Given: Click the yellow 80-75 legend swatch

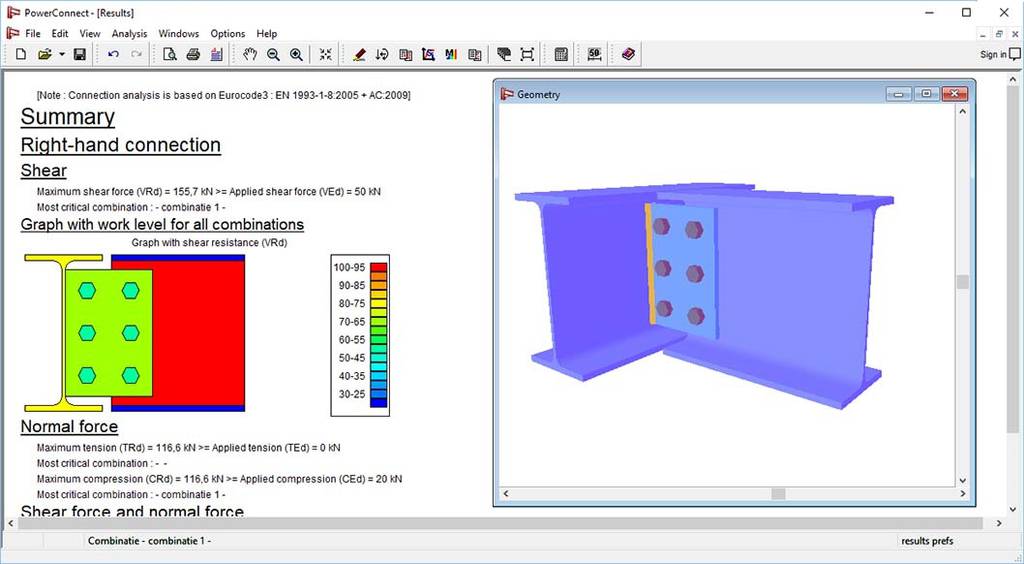Looking at the screenshot, I should coord(379,304).
